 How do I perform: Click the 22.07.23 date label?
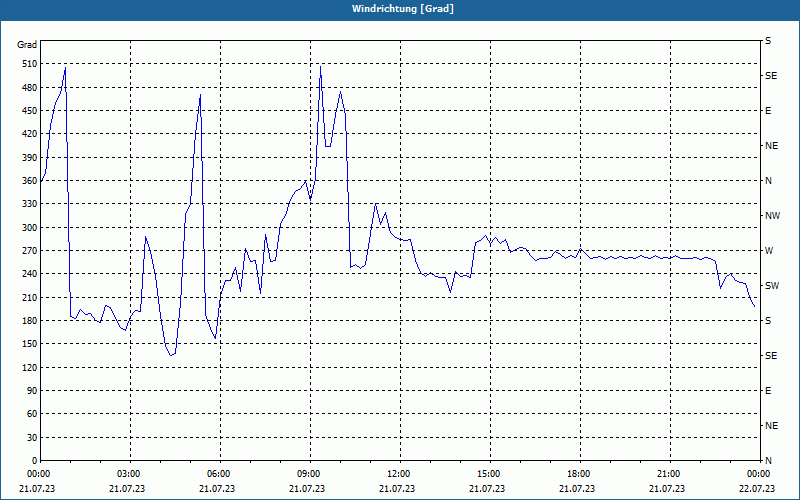[x=757, y=488]
